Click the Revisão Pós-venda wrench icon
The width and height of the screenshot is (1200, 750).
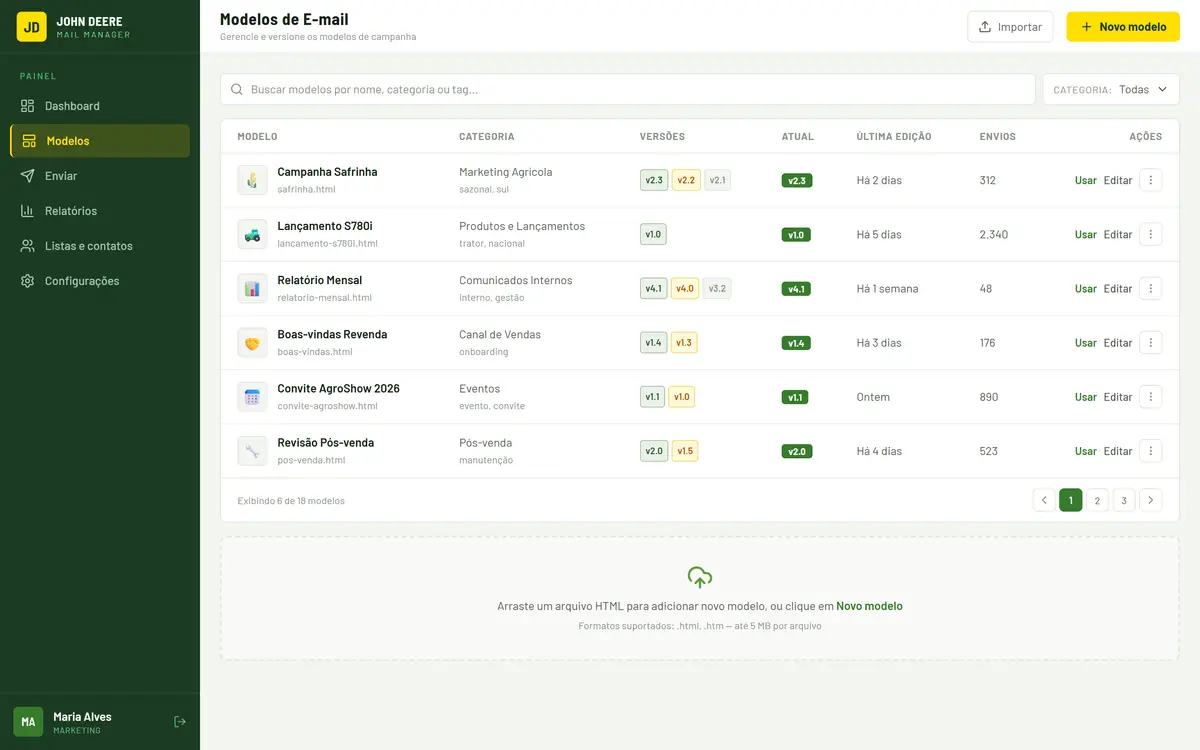click(x=252, y=450)
